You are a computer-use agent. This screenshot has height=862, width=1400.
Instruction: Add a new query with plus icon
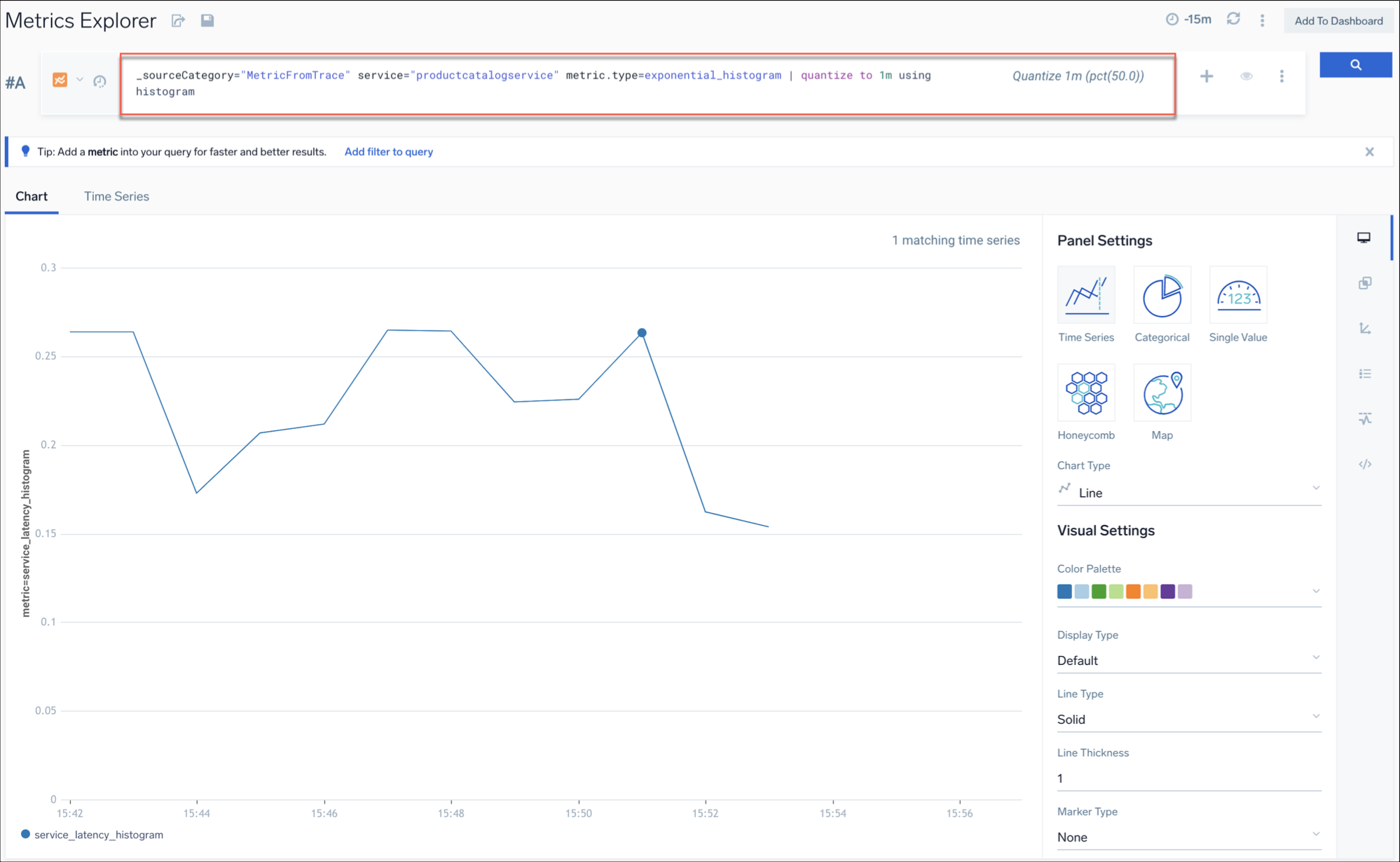tap(1207, 76)
